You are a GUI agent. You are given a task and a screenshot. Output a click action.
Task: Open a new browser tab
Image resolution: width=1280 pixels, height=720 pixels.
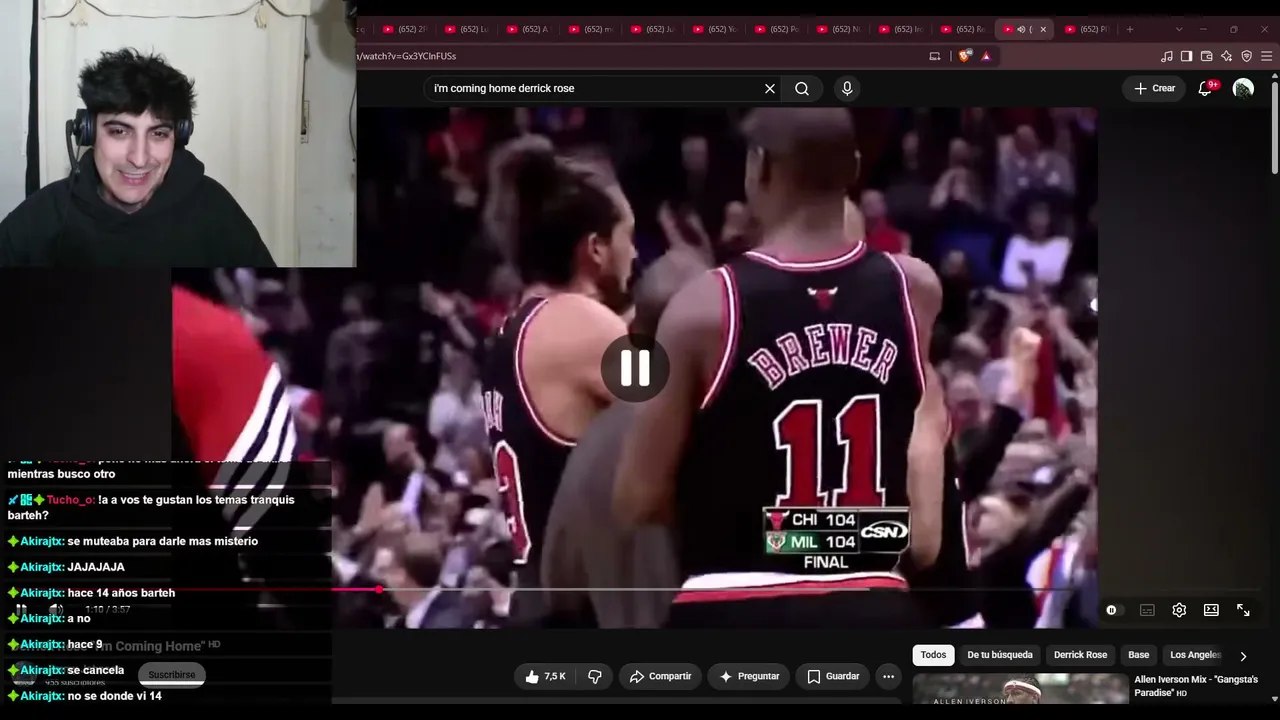coord(1130,29)
